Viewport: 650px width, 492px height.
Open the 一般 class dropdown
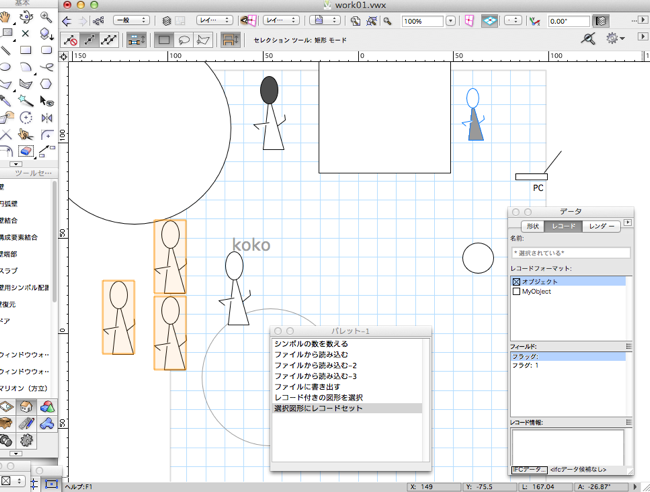131,20
